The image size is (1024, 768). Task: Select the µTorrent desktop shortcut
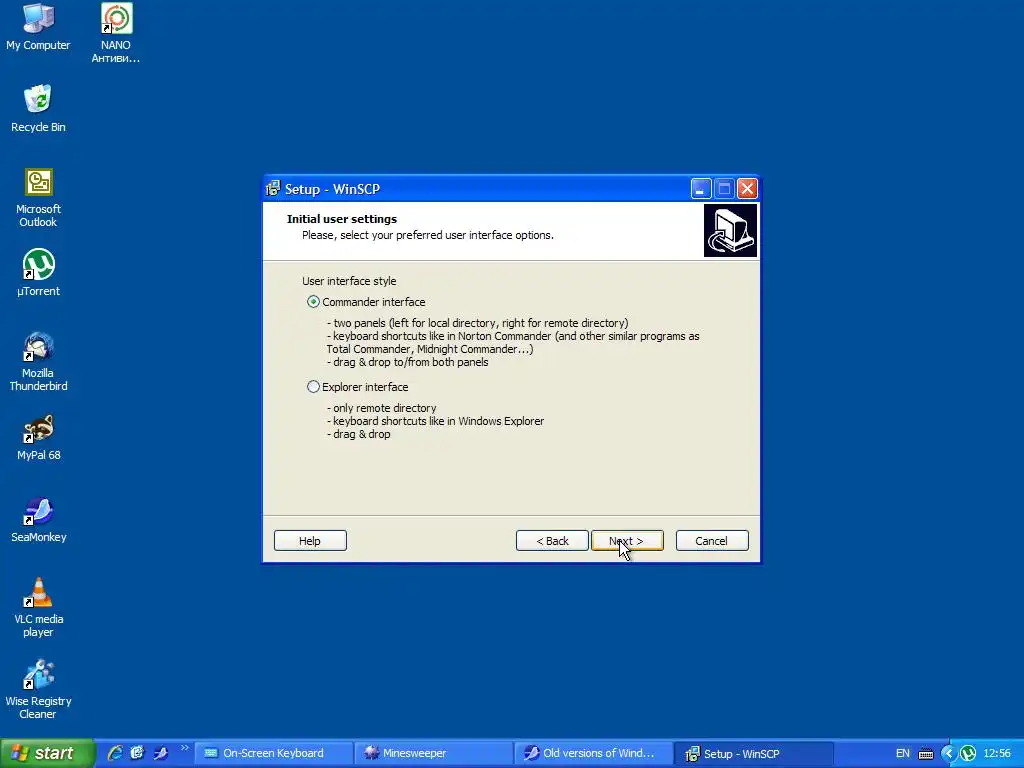tap(38, 273)
